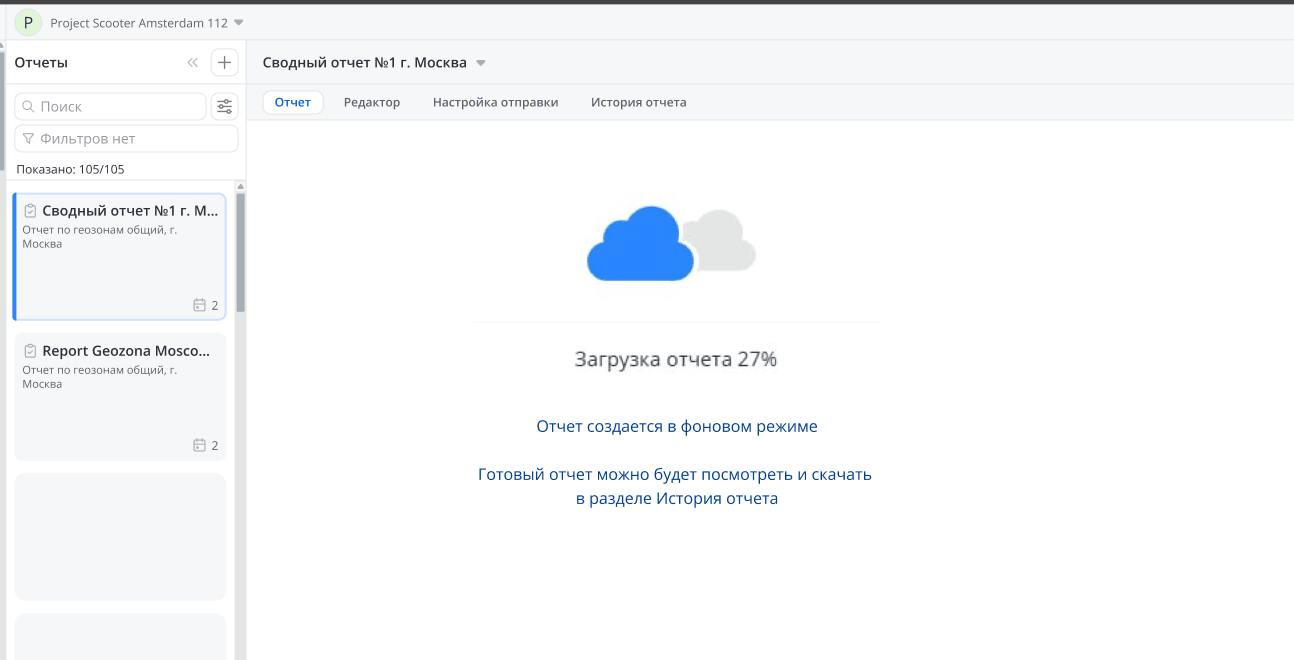Open the filter settings sliders icon
The height and width of the screenshot is (660, 1294).
[225, 106]
